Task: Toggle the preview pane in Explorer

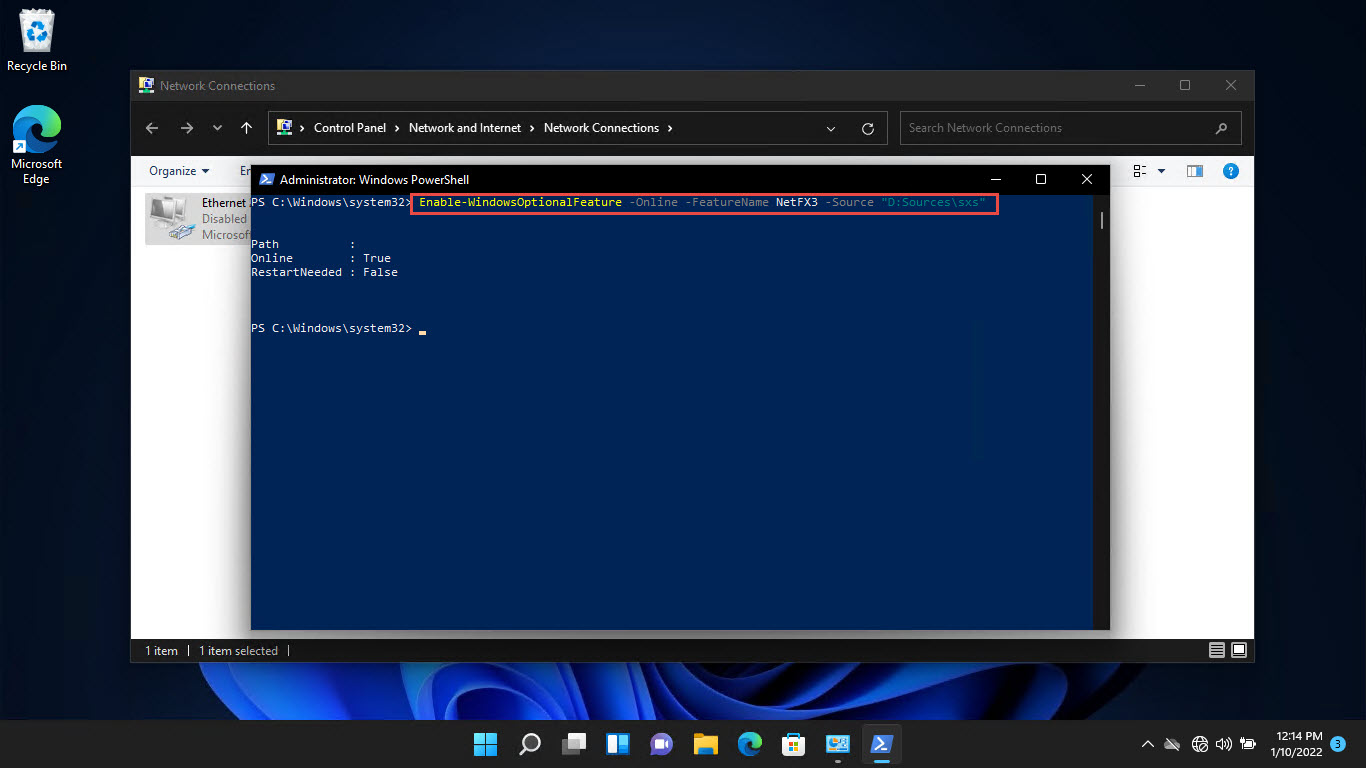Action: 1194,171
